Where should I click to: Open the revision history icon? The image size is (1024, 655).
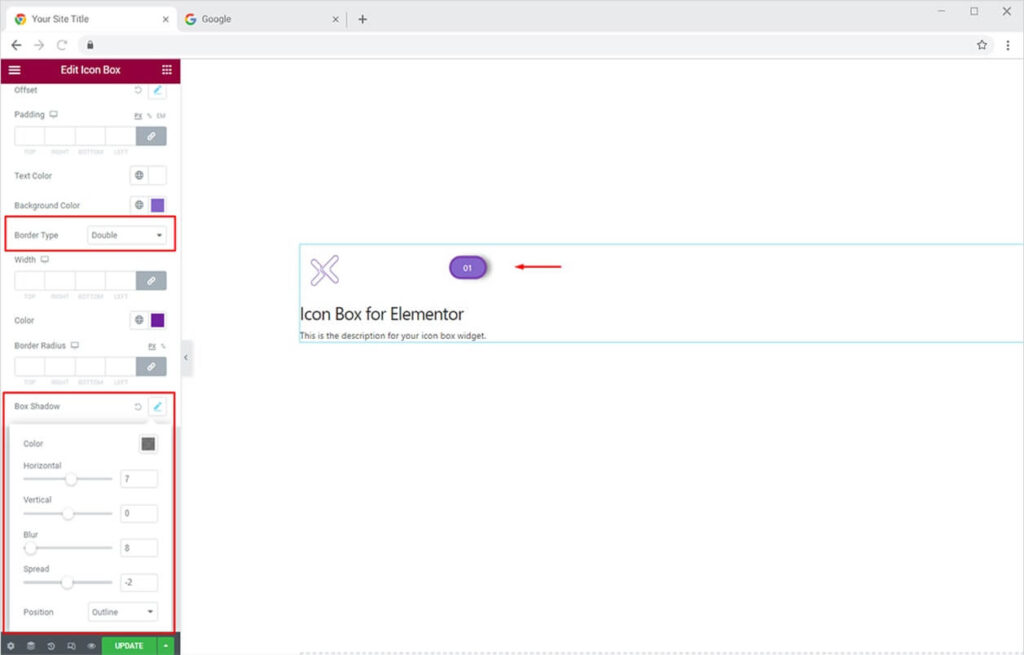coord(51,646)
